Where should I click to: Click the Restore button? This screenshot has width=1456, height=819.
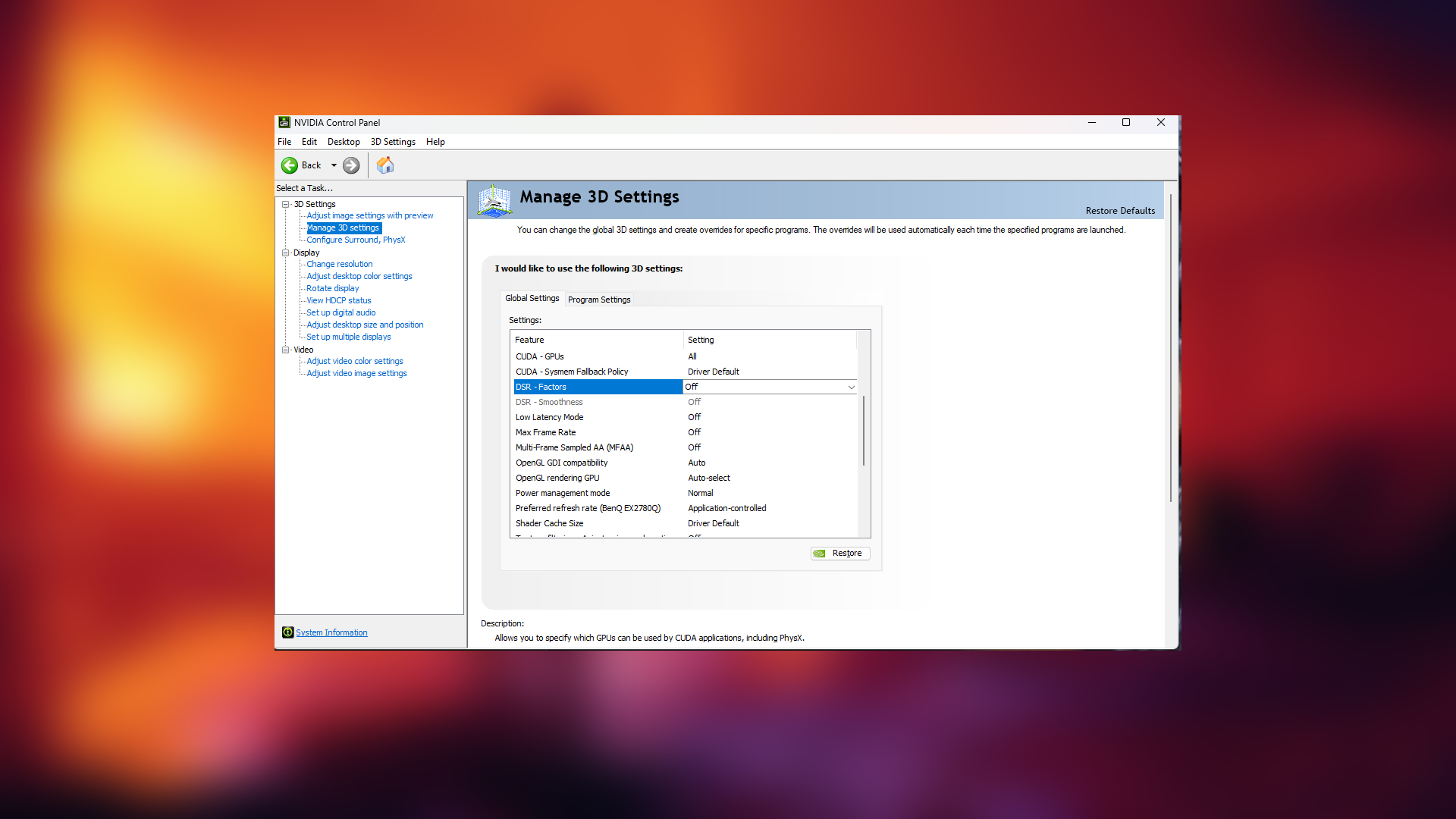click(x=840, y=553)
